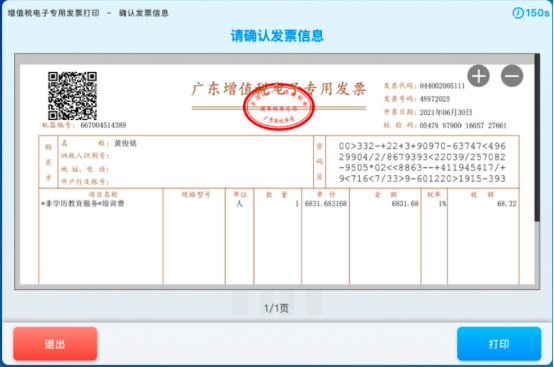Click the 请确认发票信息 heading
This screenshot has width=554, height=367.
coord(277,36)
